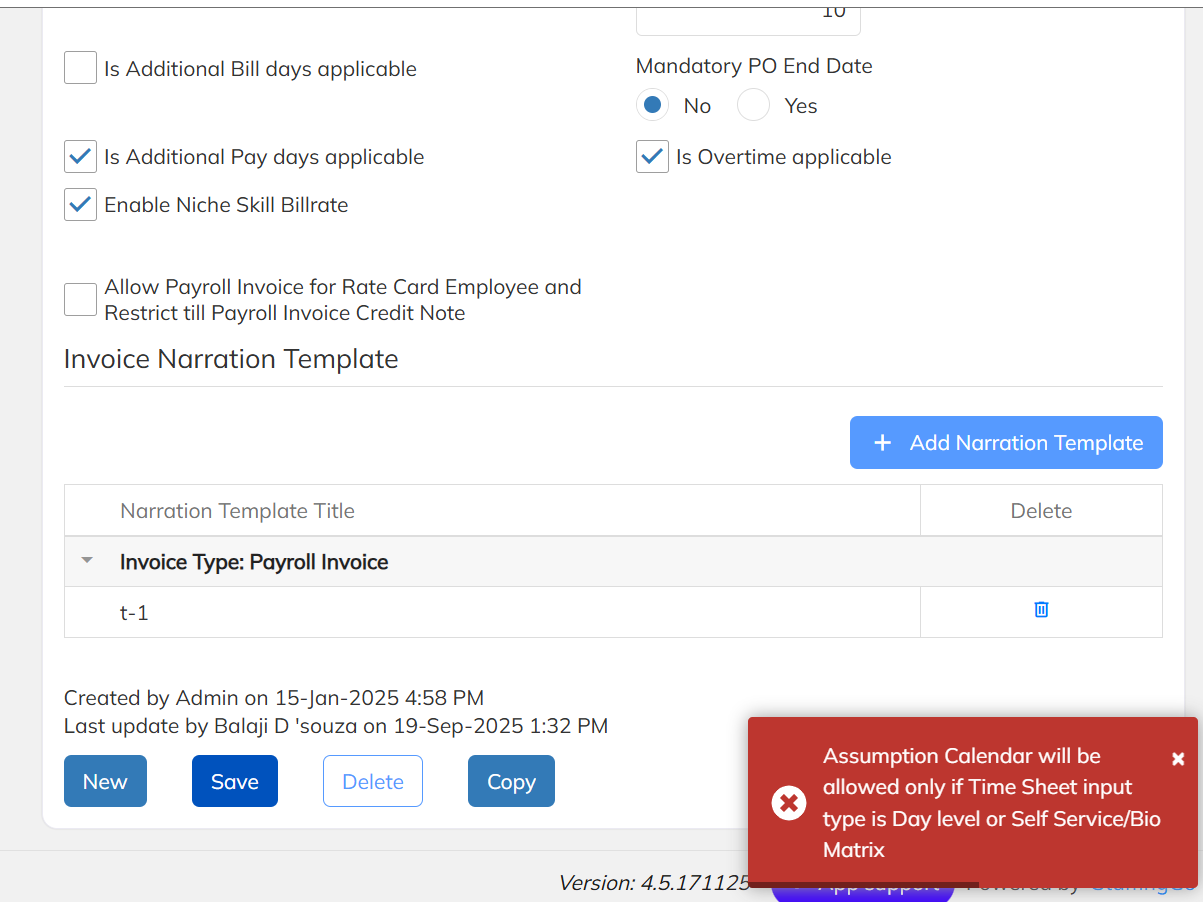Select No for Mandatory PO End Date
1203x902 pixels.
point(653,106)
